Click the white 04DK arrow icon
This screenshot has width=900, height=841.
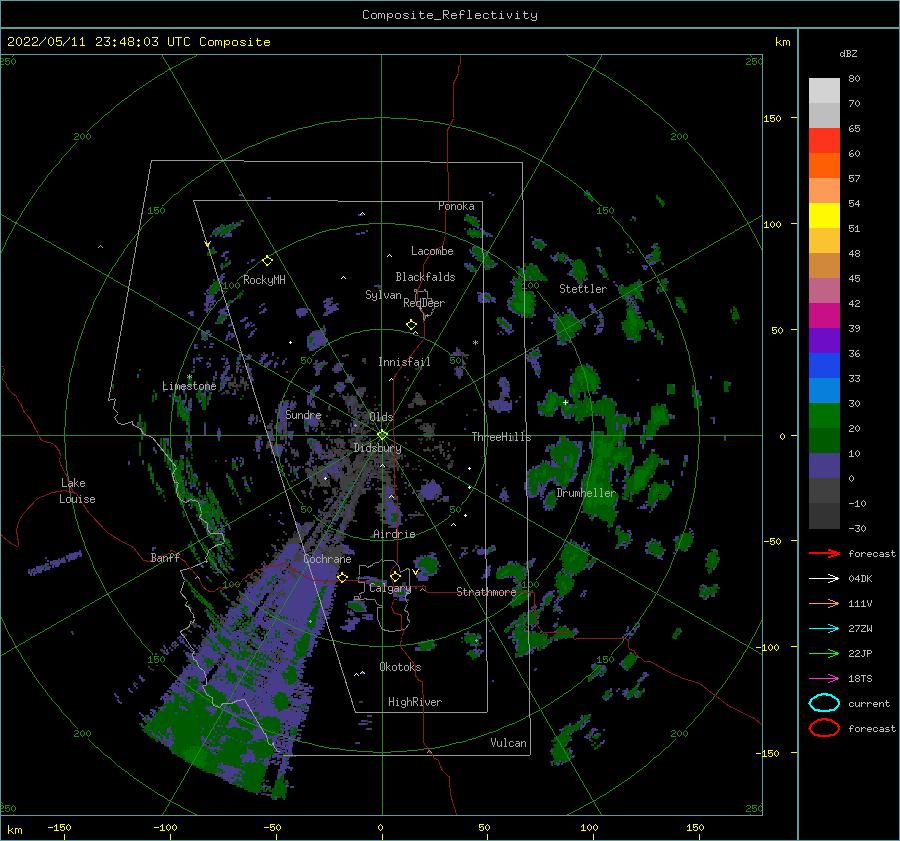824,578
